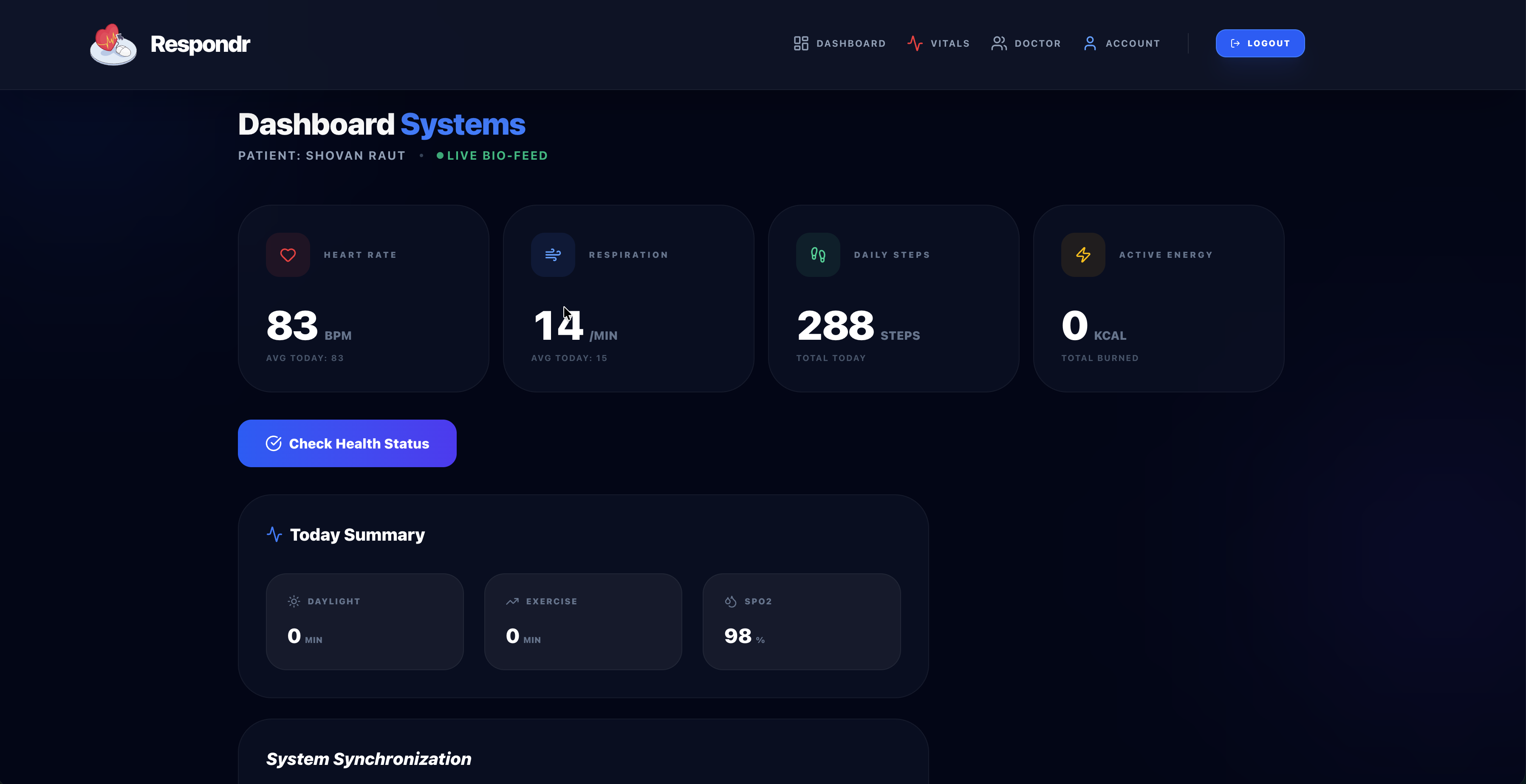Click the trending arrow icon beside Exercise

(512, 601)
